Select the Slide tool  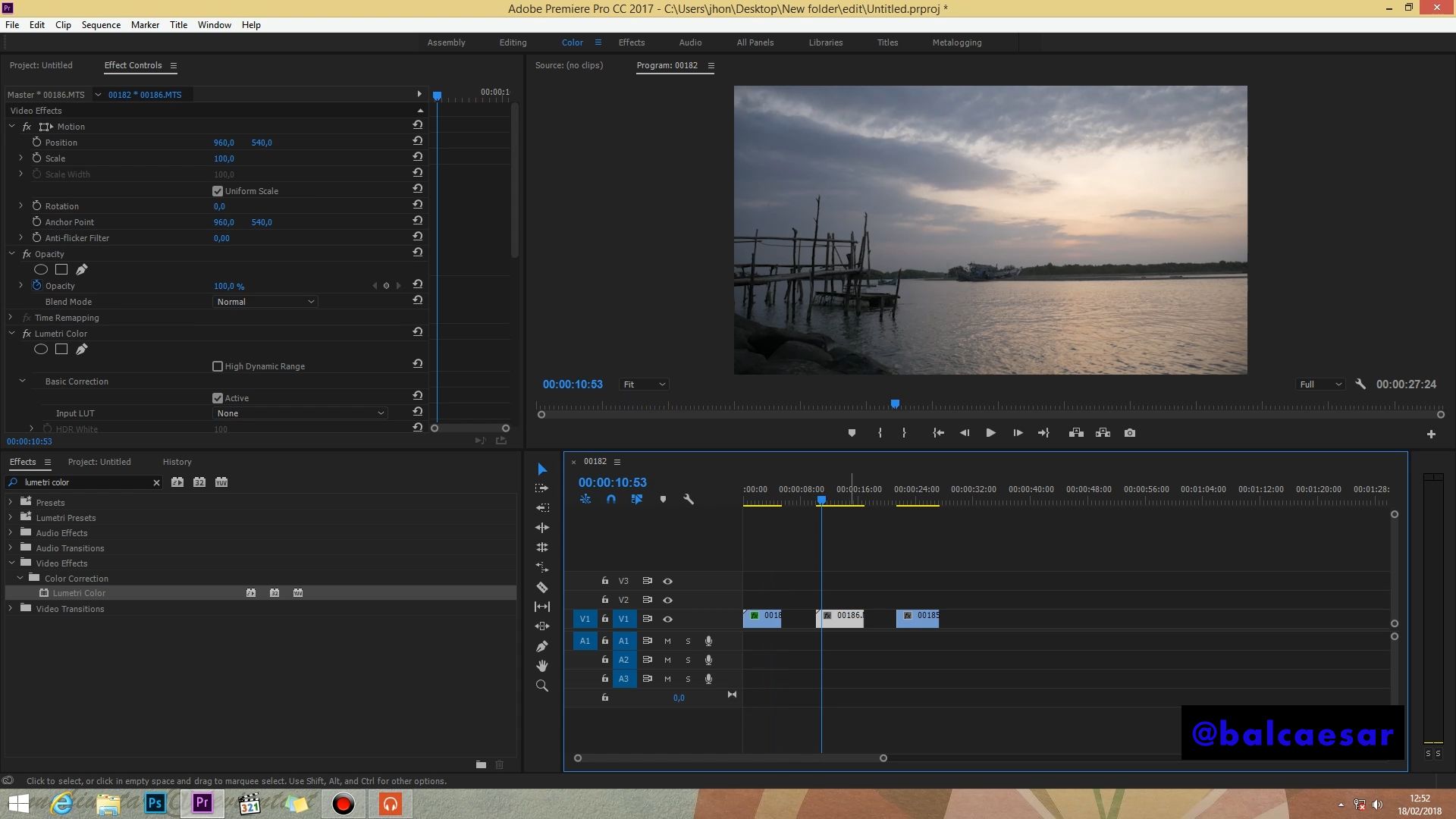coord(542,626)
